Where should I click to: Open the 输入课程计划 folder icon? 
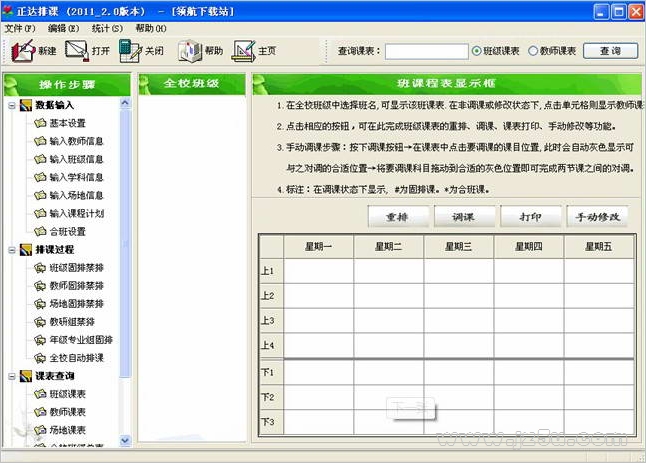[x=40, y=213]
